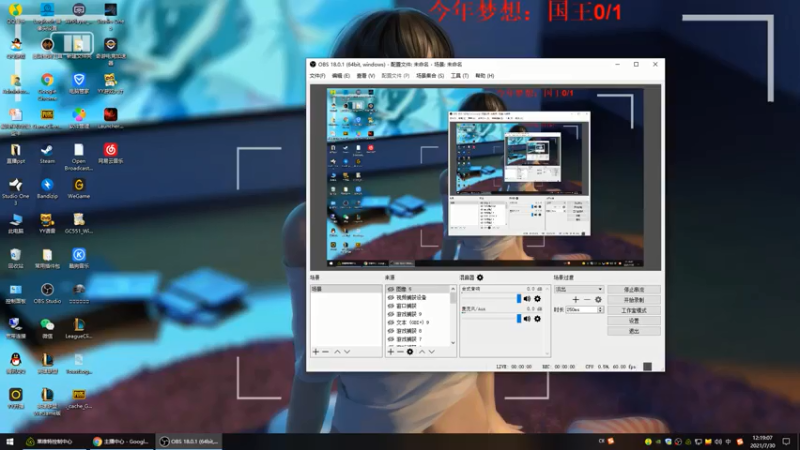
Task: Open the 淡出 scene transition dropdown
Action: (x=579, y=289)
